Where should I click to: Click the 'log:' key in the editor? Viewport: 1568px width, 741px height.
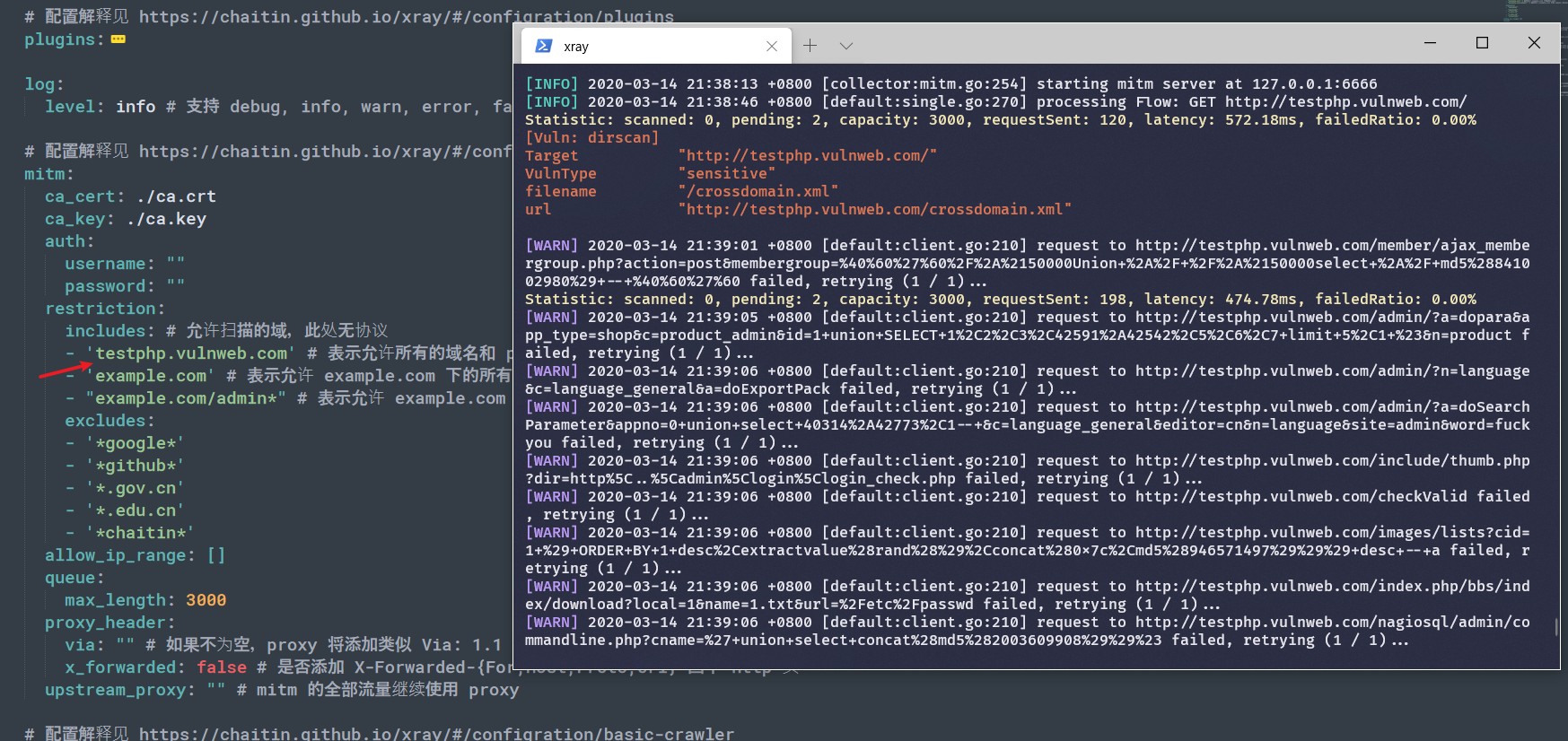tap(44, 84)
